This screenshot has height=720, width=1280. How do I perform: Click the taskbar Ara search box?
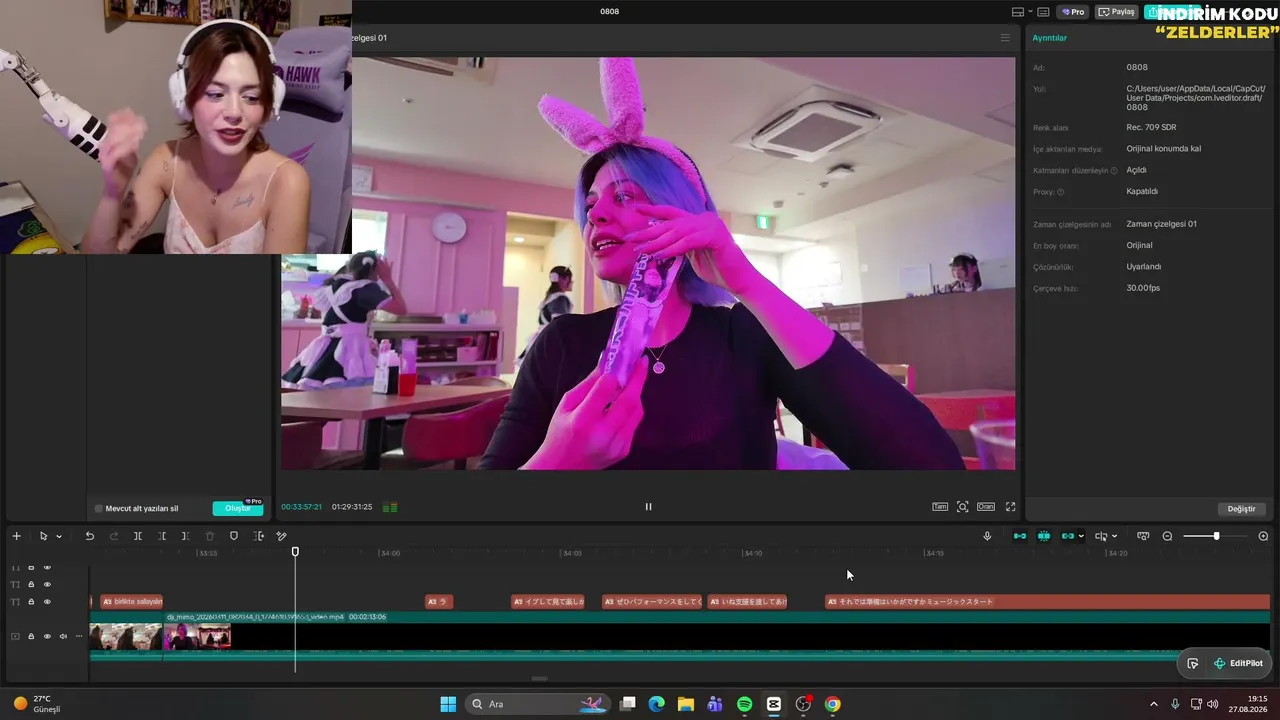pos(540,704)
